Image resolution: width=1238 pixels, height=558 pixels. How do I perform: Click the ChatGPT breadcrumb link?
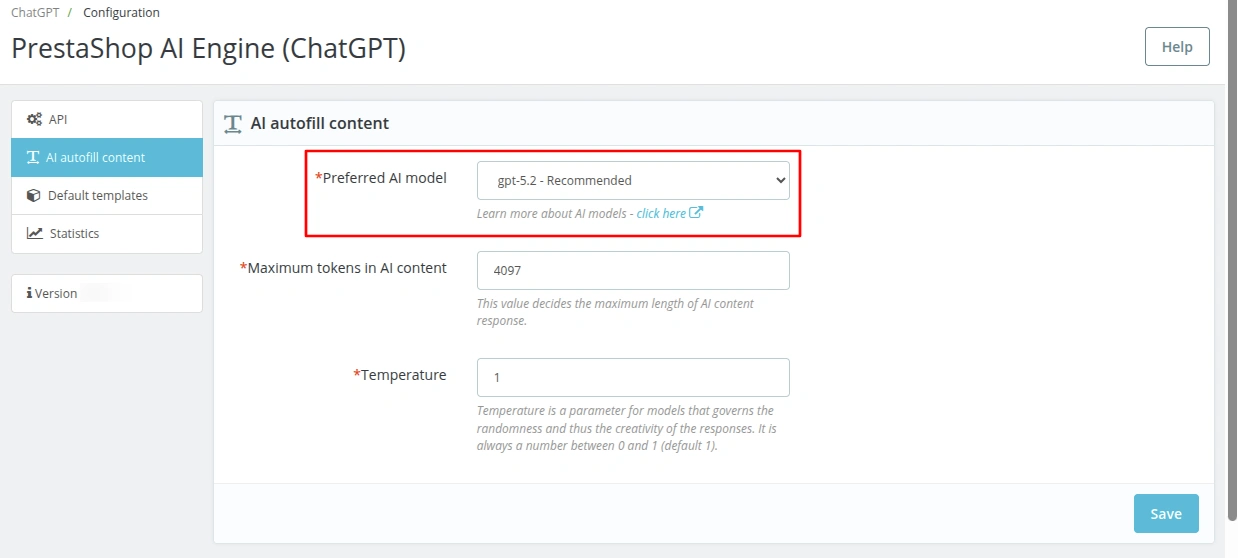(33, 13)
